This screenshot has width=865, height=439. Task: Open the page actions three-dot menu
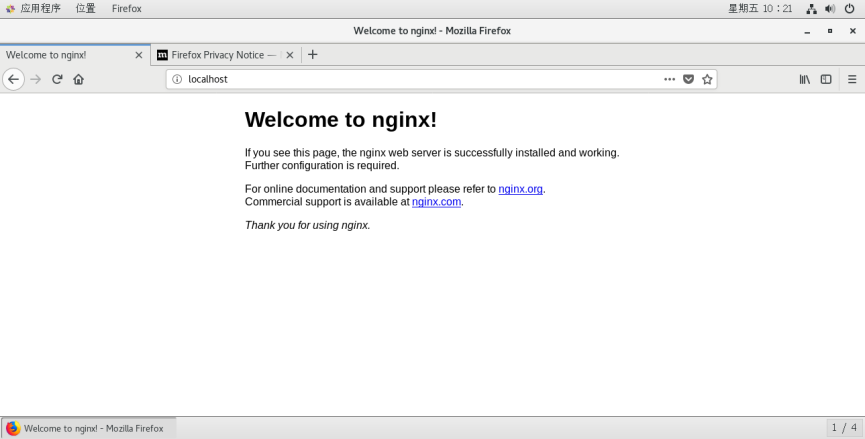point(669,79)
